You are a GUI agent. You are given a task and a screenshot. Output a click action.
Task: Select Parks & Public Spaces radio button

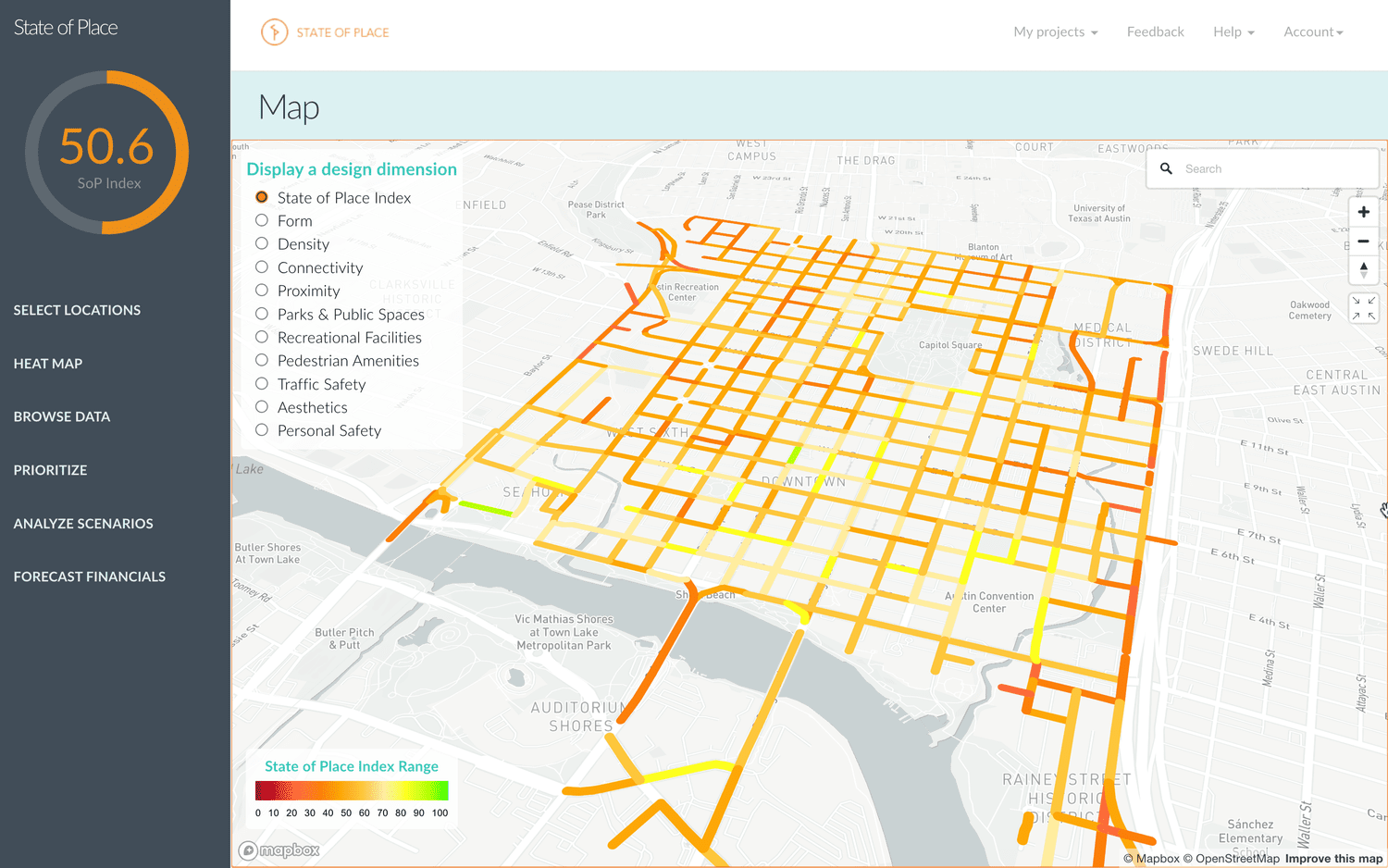tap(262, 314)
